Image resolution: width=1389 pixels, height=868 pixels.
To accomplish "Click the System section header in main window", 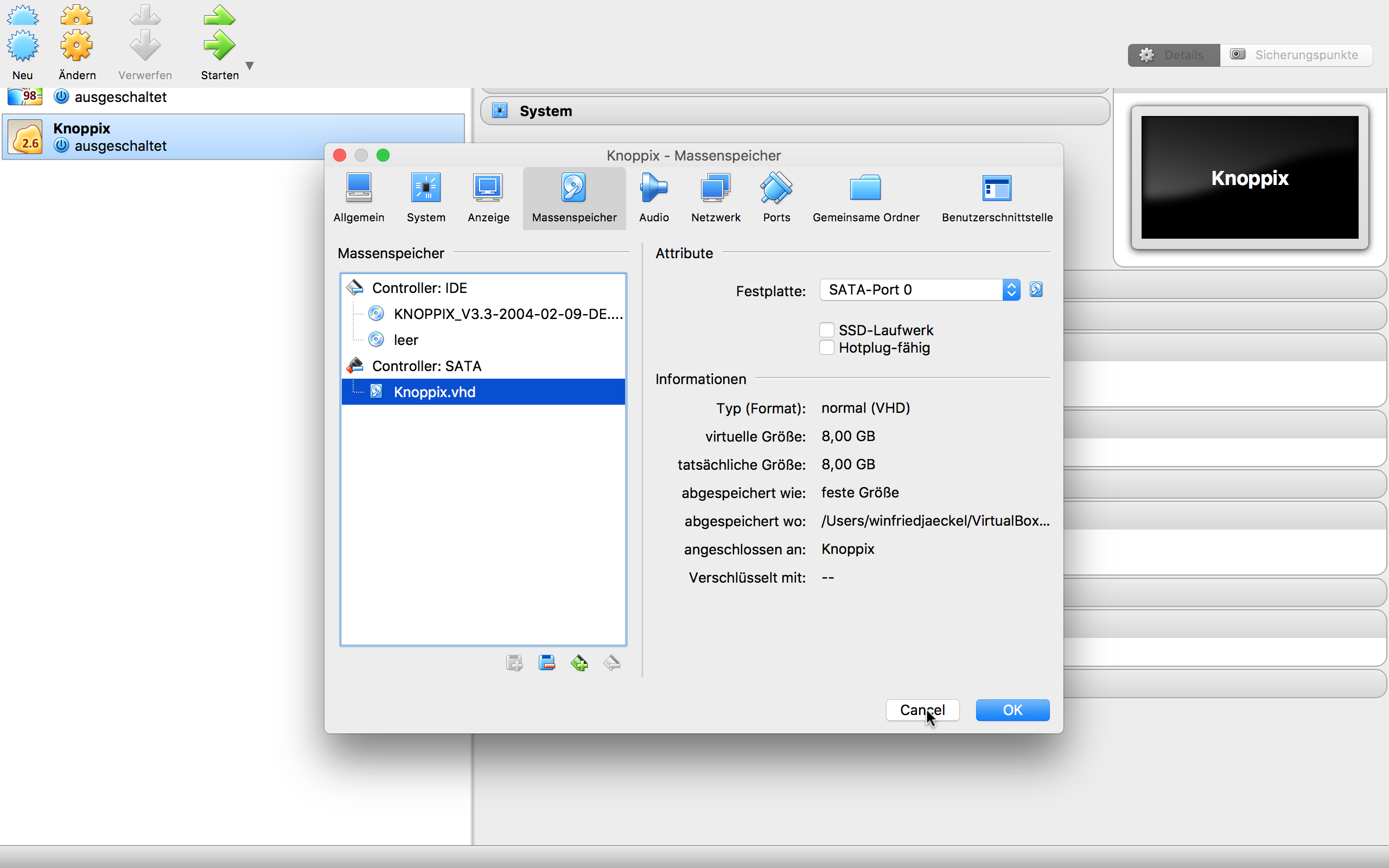I will tap(795, 111).
